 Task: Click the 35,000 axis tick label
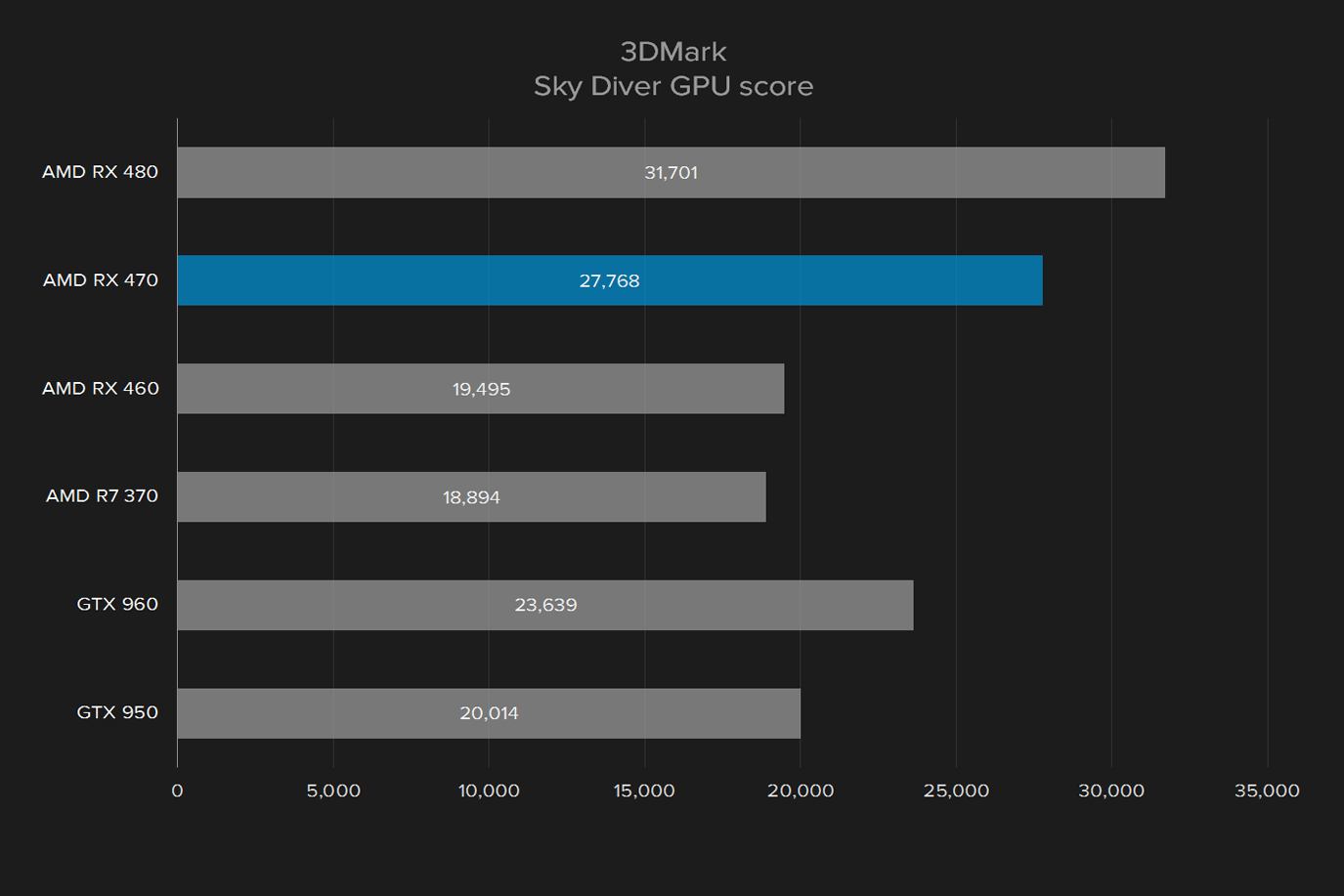pos(1267,790)
